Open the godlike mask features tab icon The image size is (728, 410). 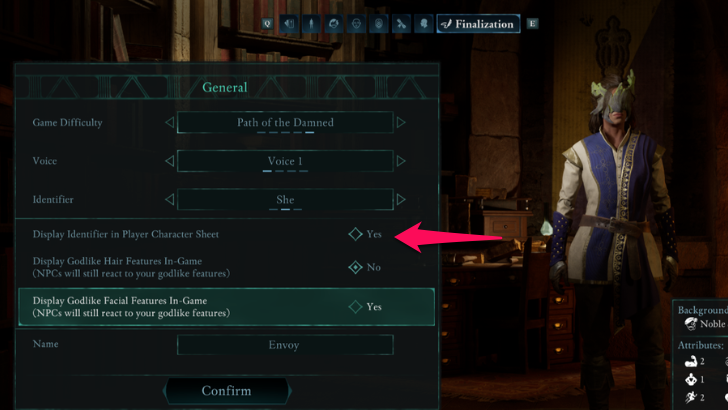pos(378,24)
